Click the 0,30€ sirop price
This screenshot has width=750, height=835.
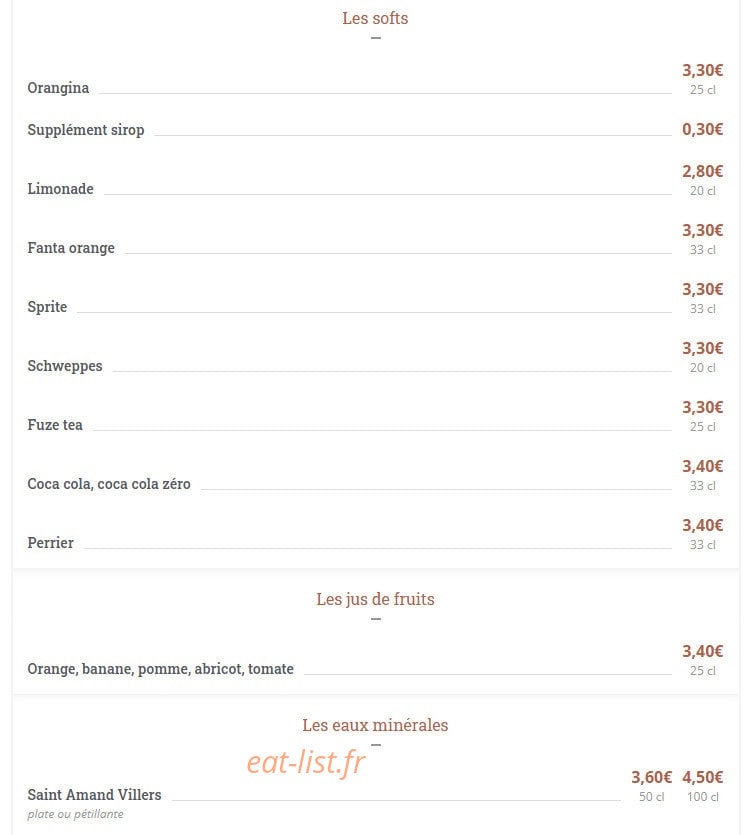click(703, 129)
